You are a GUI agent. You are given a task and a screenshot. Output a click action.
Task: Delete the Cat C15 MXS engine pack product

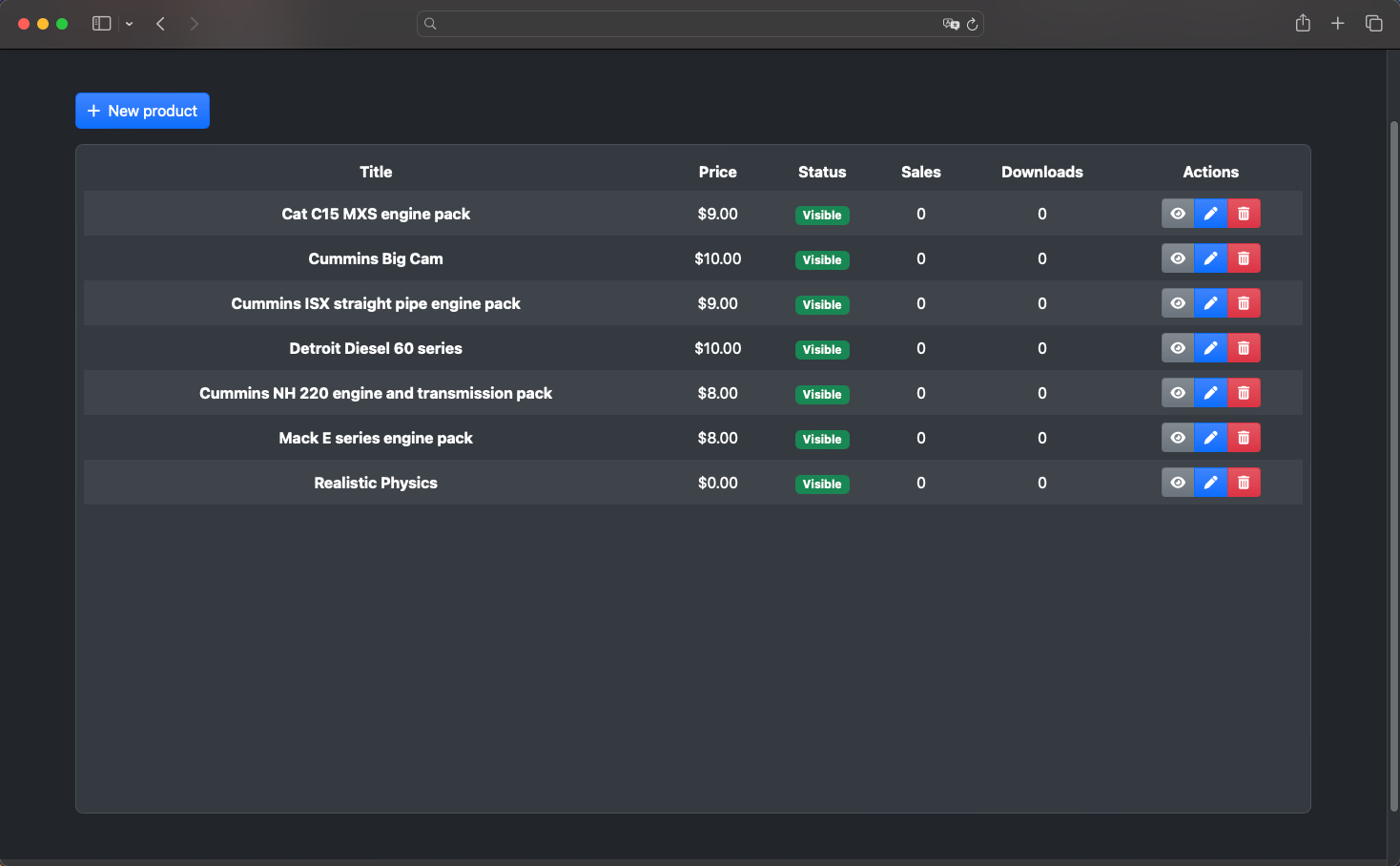point(1244,214)
